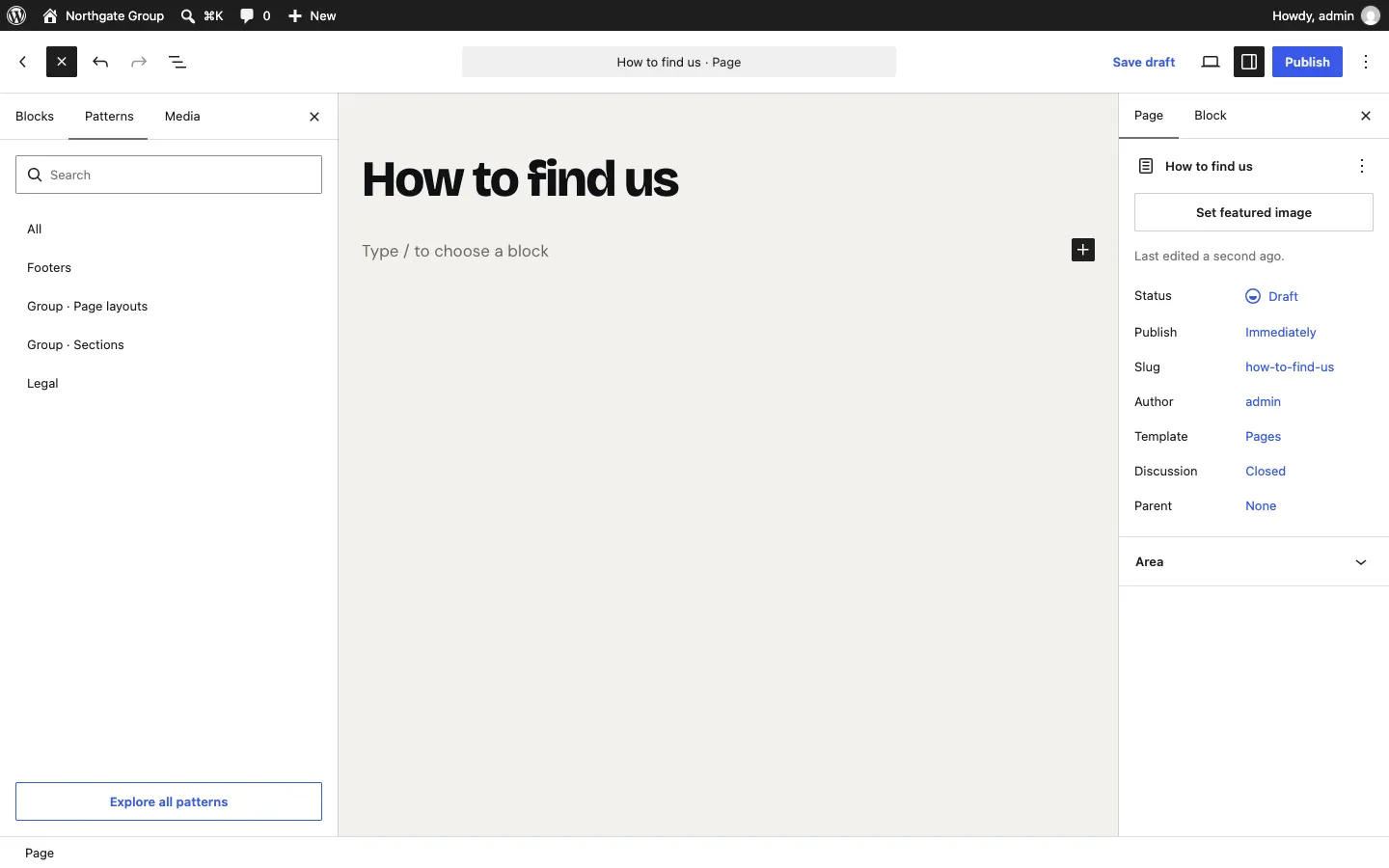Open the Legal pattern category

pos(169,384)
